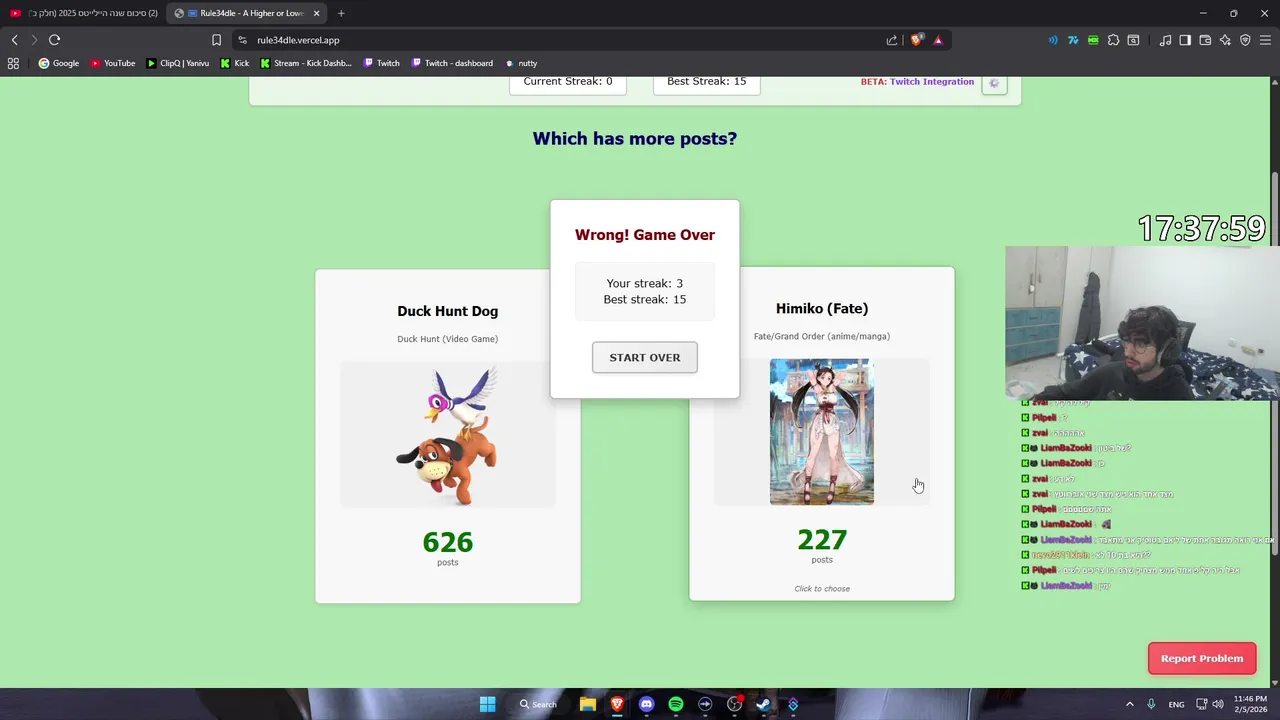Close the Rule34dle tab
The width and height of the screenshot is (1280, 720).
pyautogui.click(x=317, y=13)
